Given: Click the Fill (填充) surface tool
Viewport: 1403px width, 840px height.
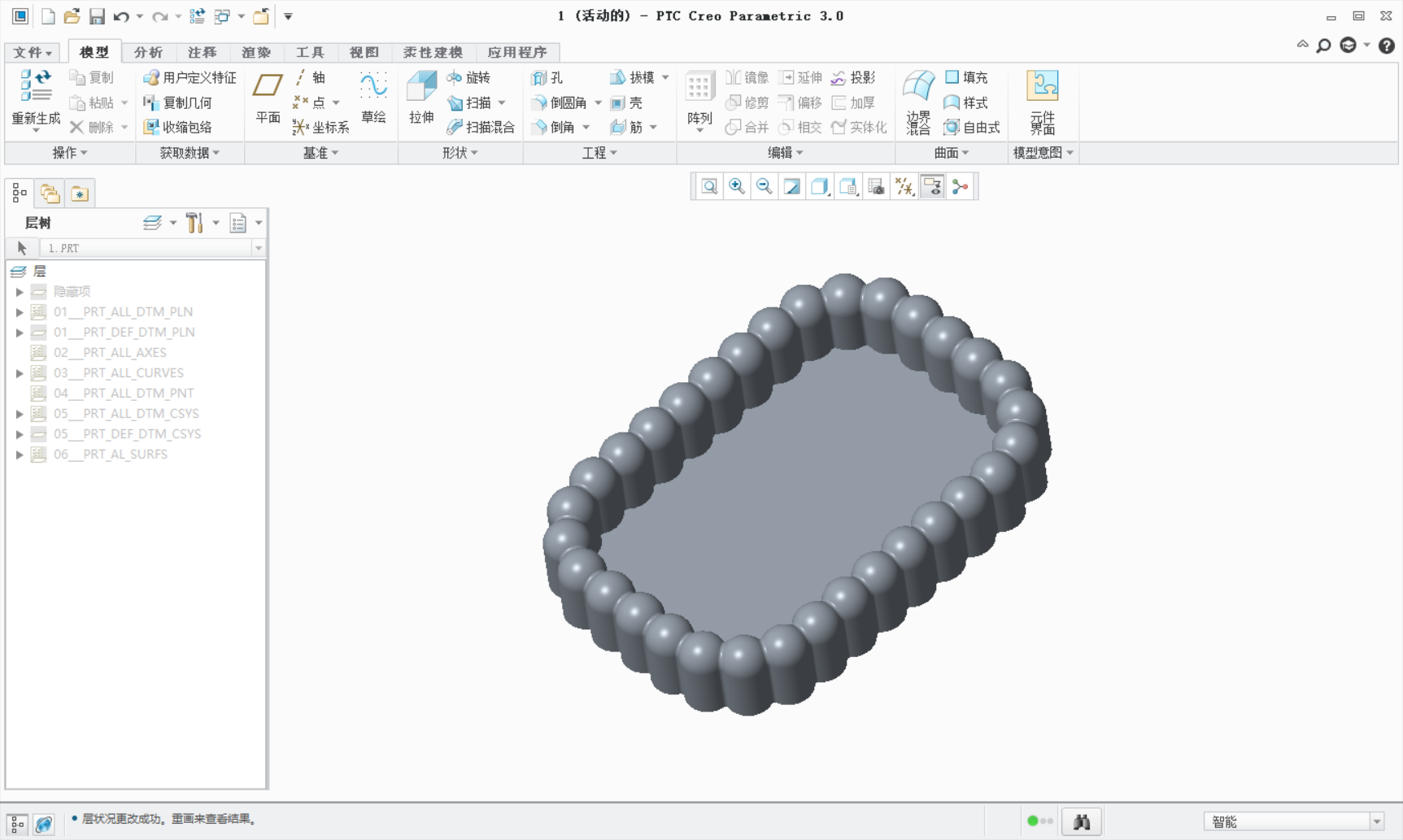Looking at the screenshot, I should pos(965,77).
